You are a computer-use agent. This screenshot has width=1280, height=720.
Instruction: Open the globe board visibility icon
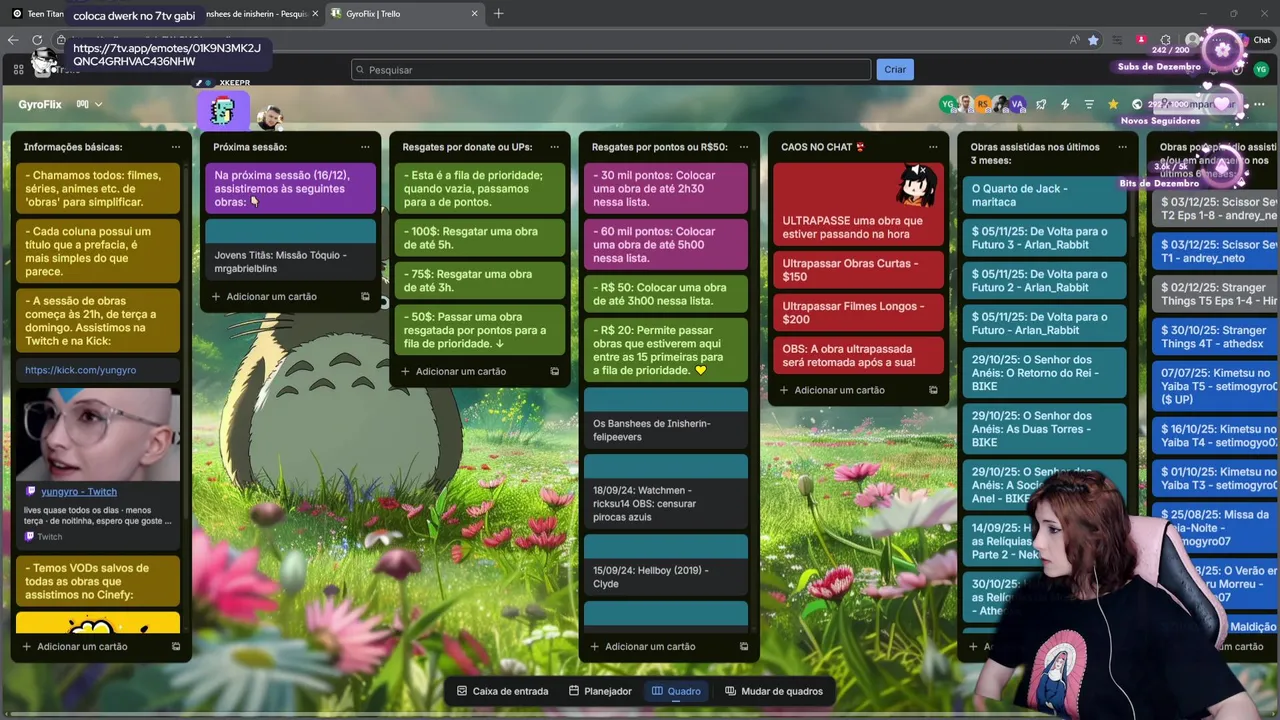(x=1137, y=104)
